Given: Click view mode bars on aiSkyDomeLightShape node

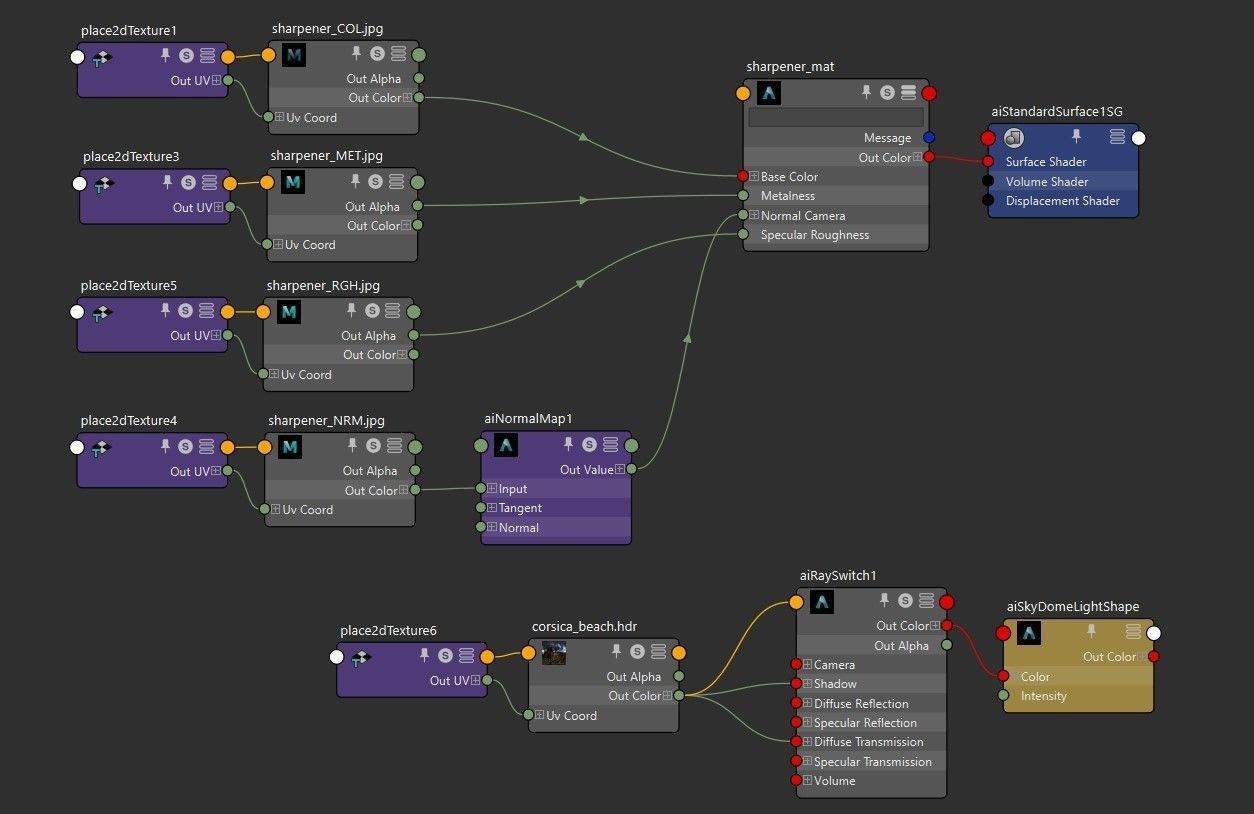Looking at the screenshot, I should coord(1133,632).
